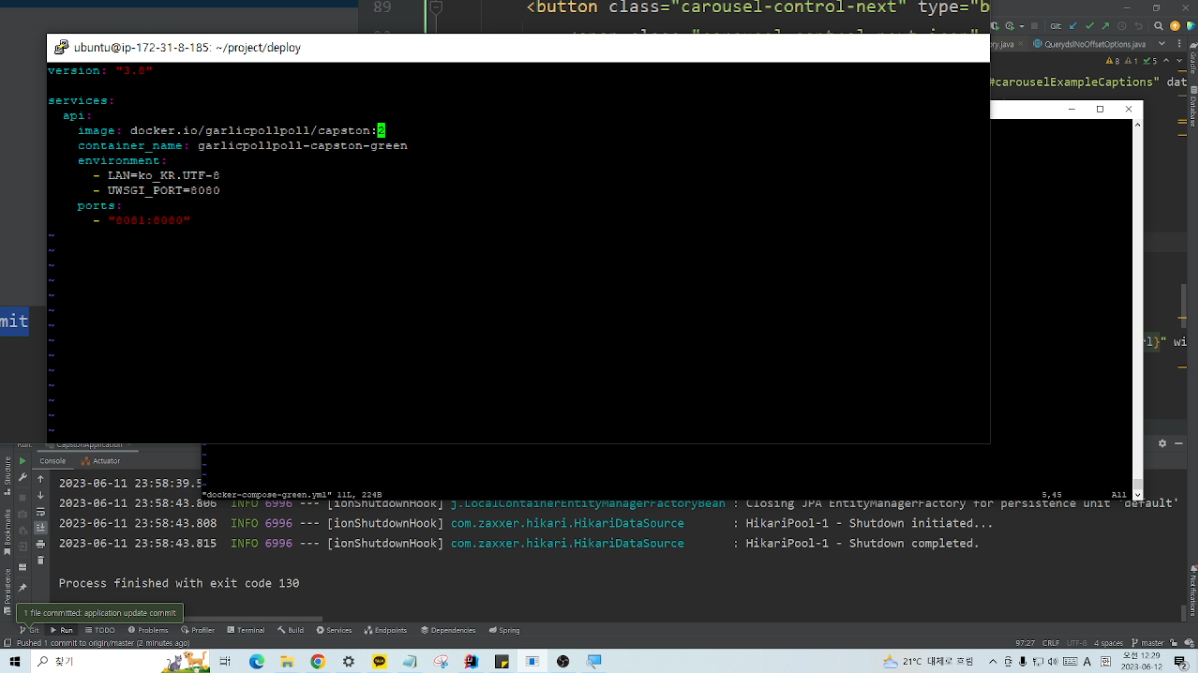The height and width of the screenshot is (673, 1198).
Task: Jump down the stack trace with down arrow
Action: tap(40, 496)
